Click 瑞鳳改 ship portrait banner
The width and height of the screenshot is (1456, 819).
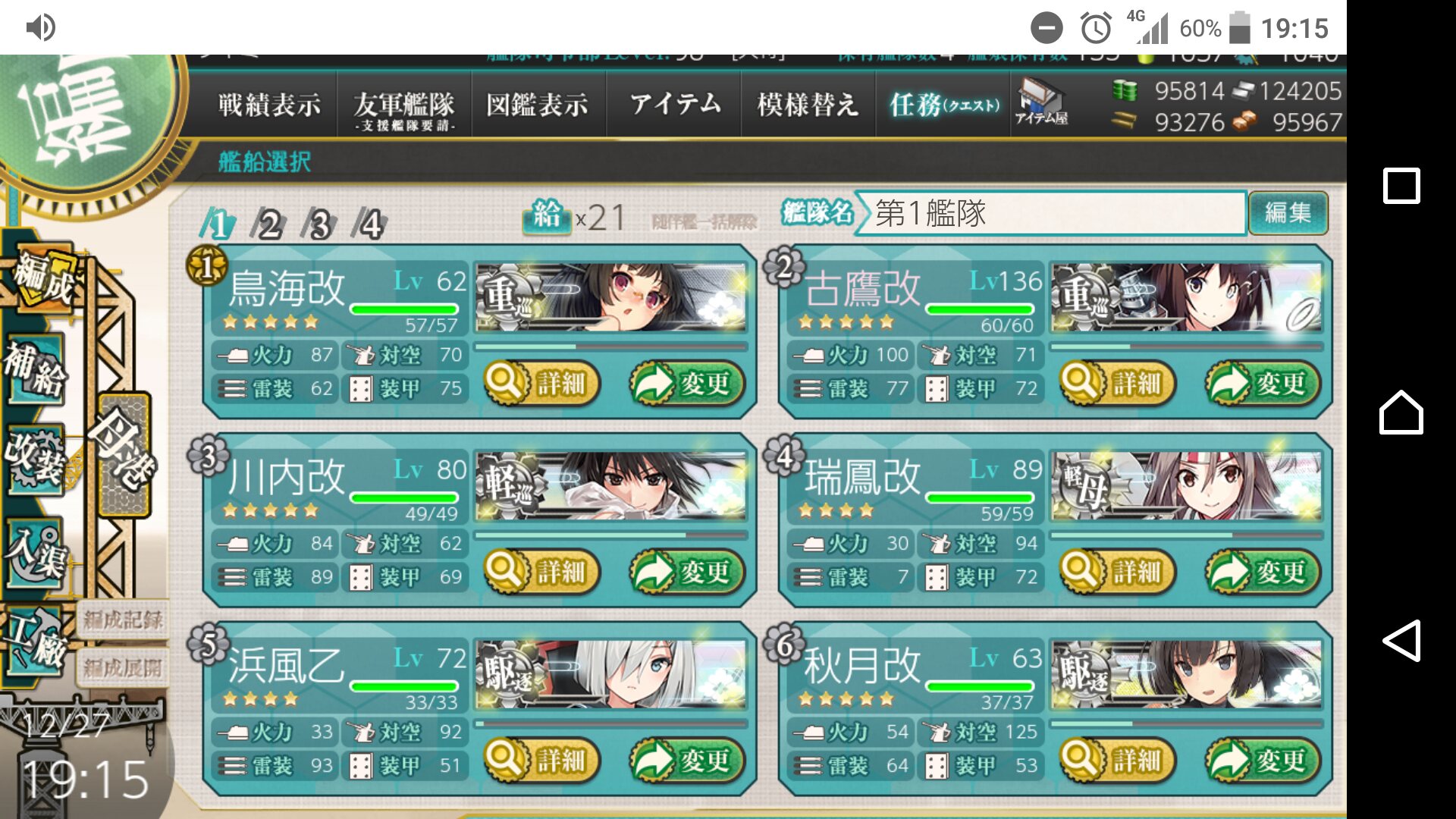[1185, 486]
